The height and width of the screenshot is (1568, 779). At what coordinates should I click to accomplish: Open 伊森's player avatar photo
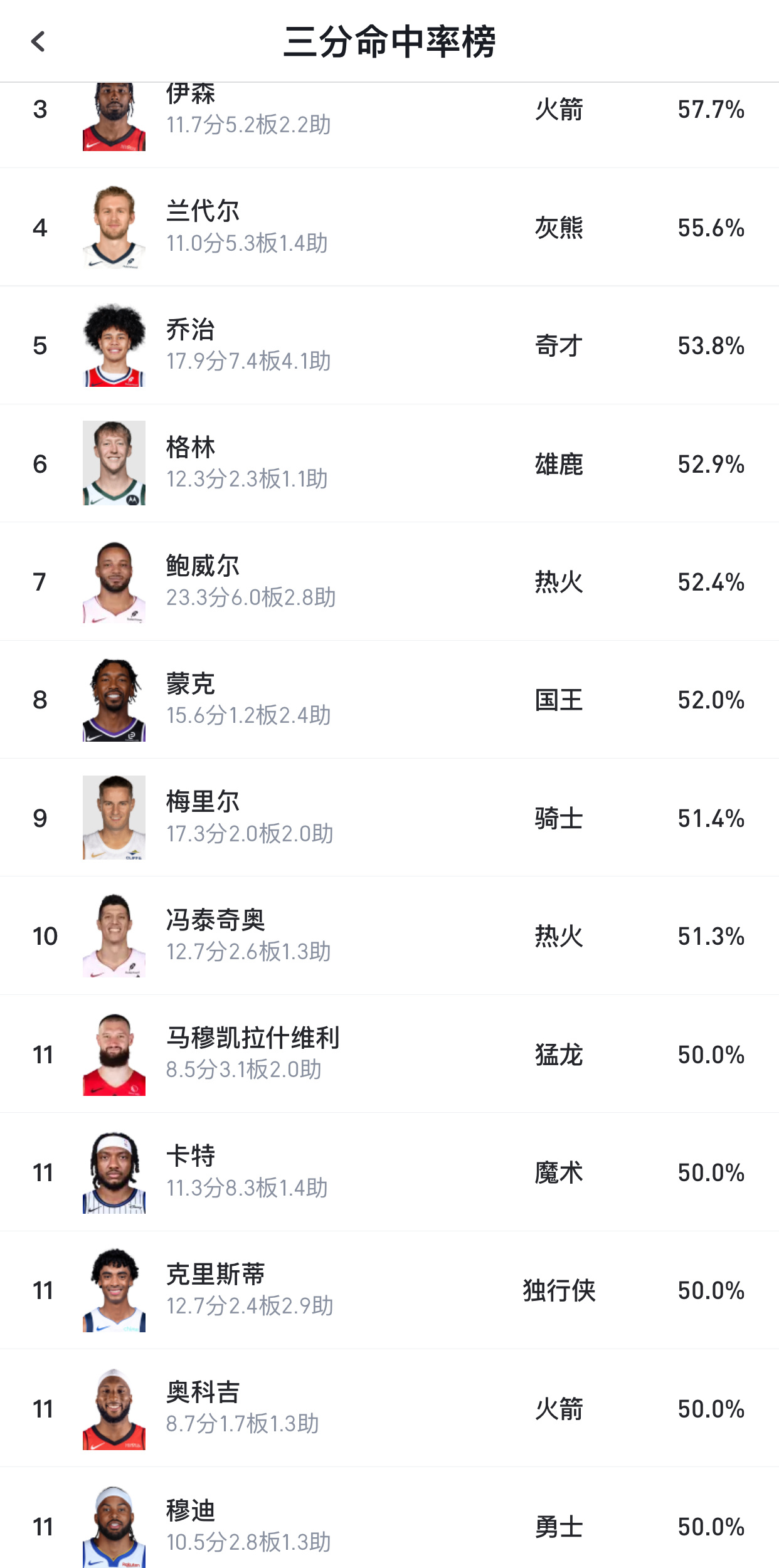pos(114,117)
